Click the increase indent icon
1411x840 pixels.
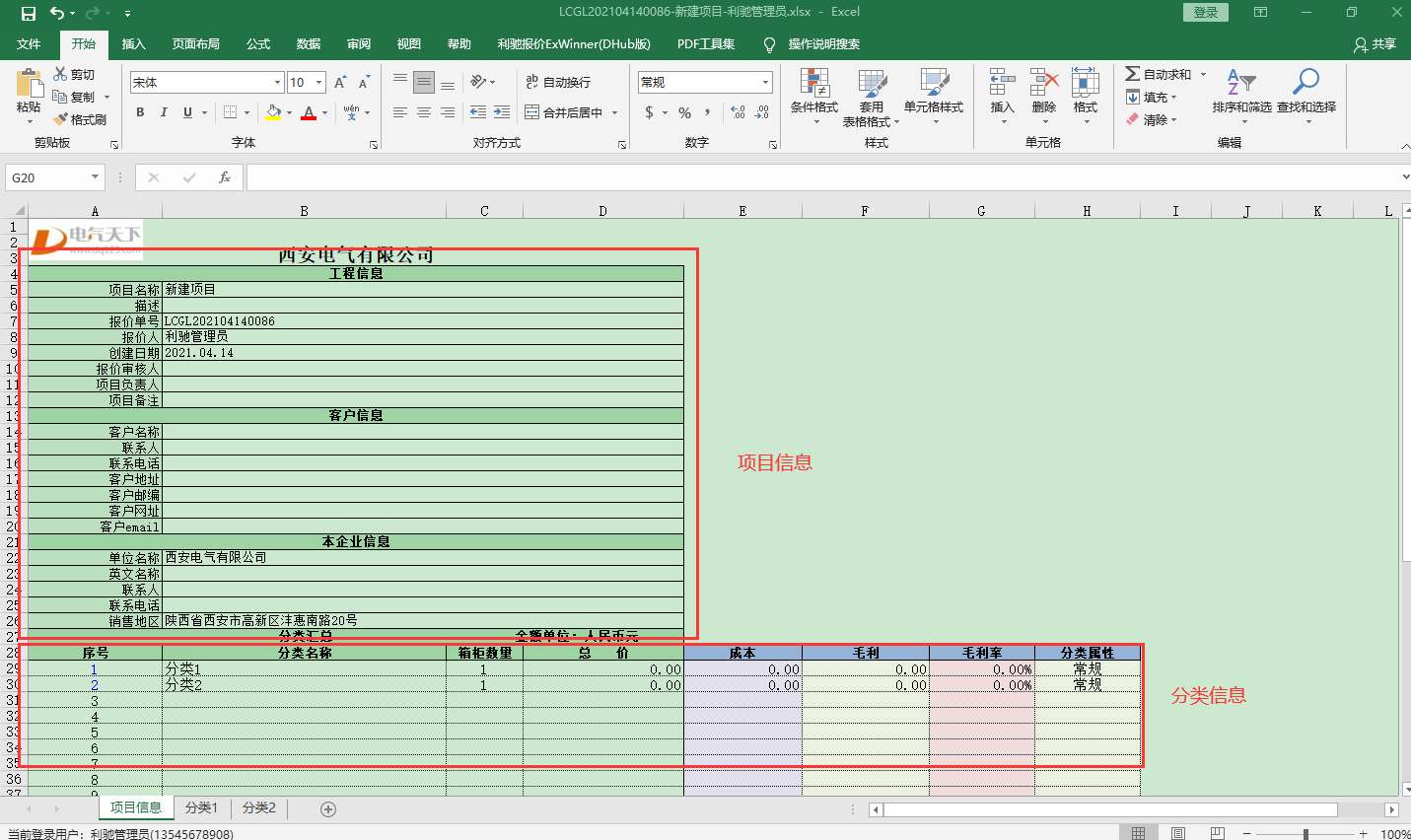tap(502, 112)
